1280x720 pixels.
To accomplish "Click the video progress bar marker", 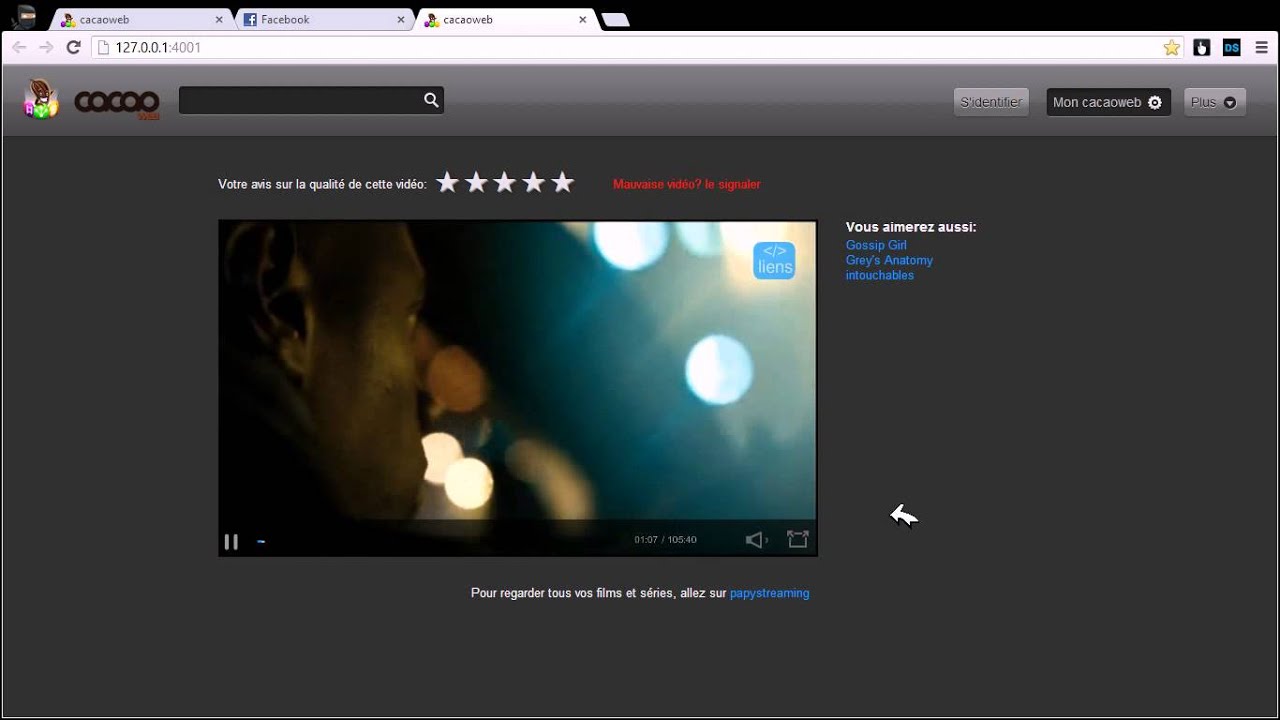I will [261, 542].
